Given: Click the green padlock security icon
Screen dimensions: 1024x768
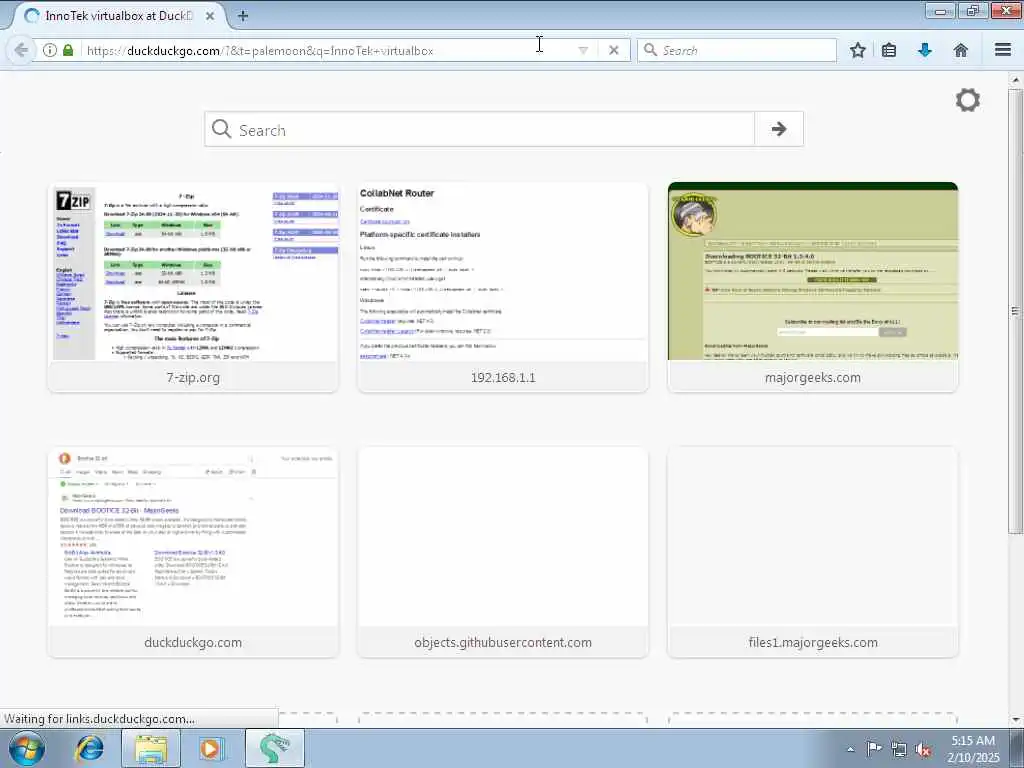Looking at the screenshot, I should pos(68,50).
